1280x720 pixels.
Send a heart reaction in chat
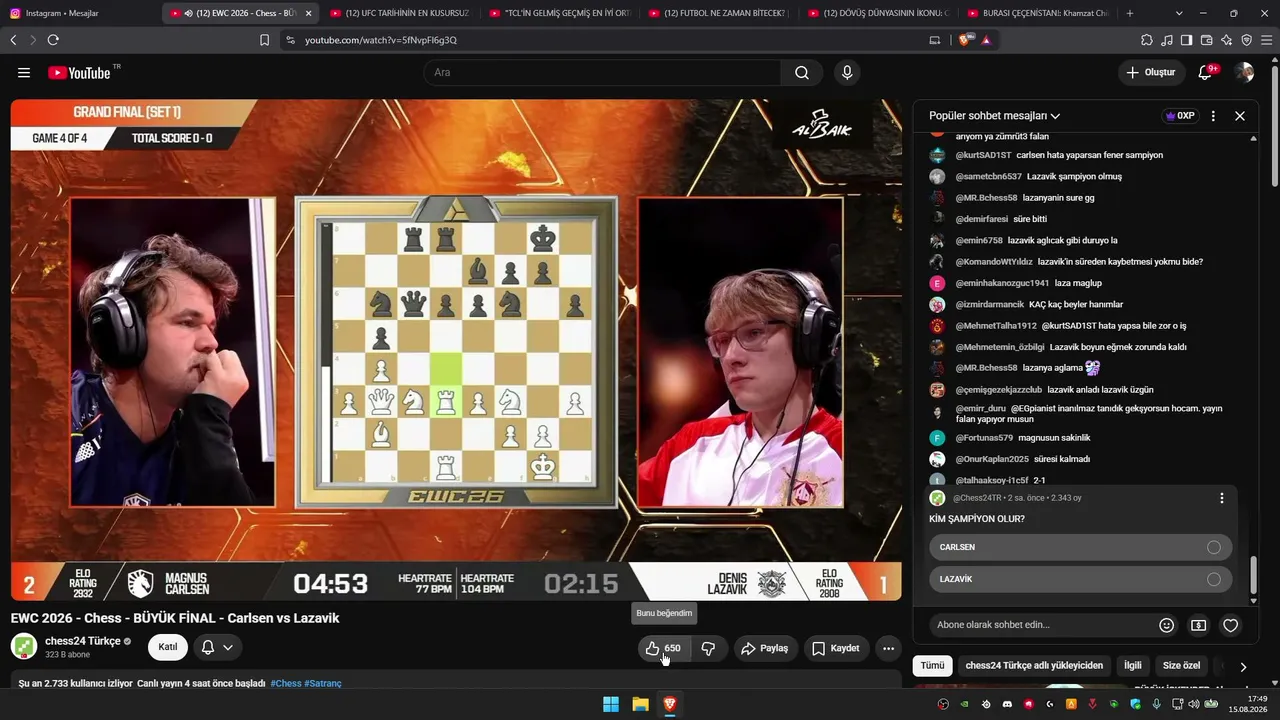click(1231, 625)
